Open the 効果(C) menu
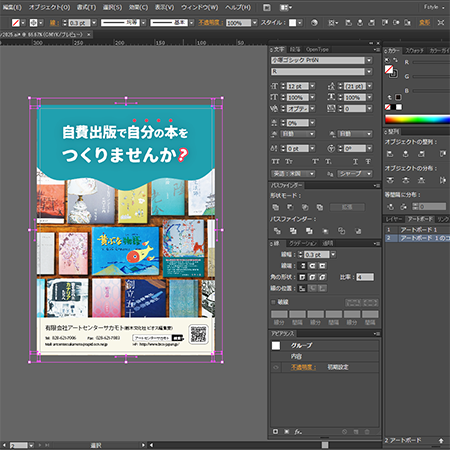This screenshot has height=450, width=450. [138, 7]
